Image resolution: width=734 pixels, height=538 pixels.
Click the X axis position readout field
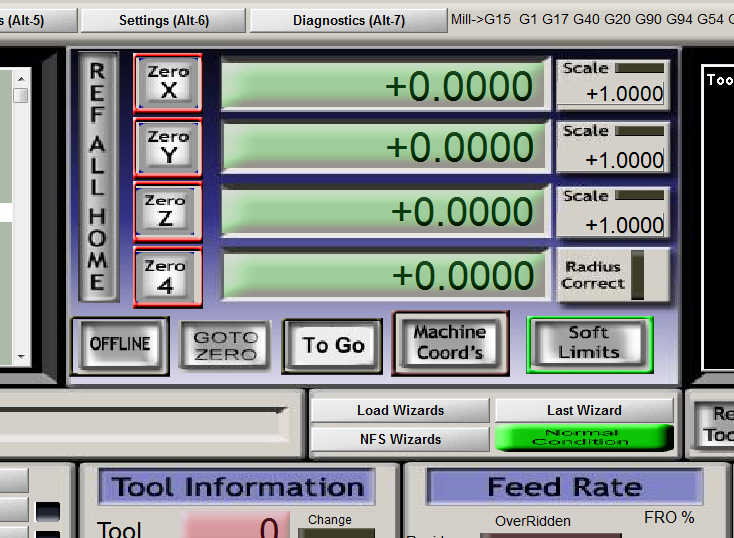pos(385,85)
